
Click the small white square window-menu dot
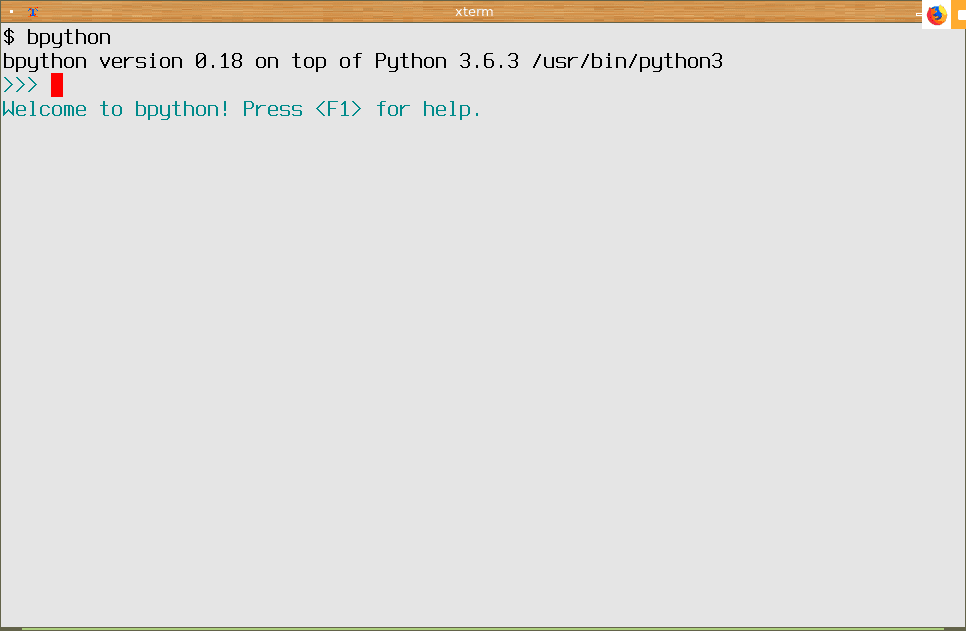point(12,11)
